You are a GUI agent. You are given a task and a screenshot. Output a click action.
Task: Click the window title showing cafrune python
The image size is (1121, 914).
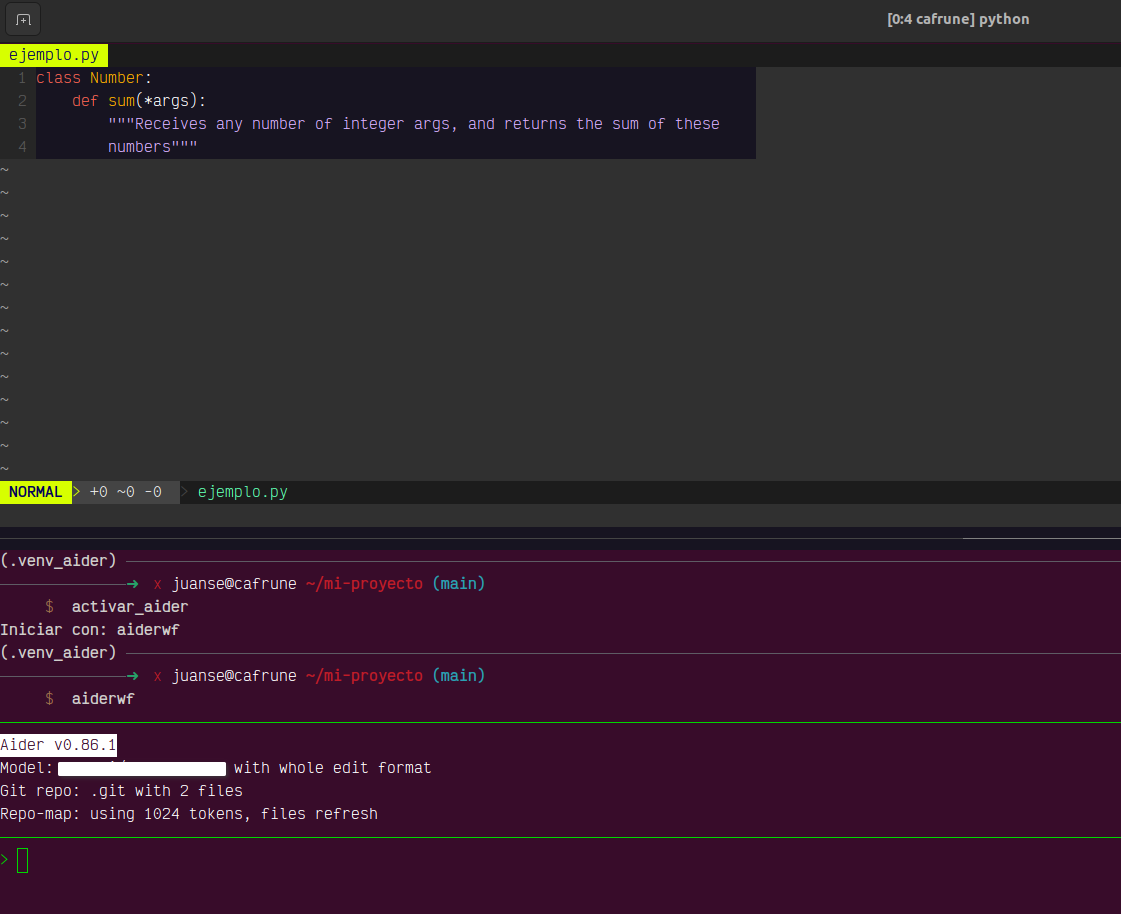click(957, 19)
